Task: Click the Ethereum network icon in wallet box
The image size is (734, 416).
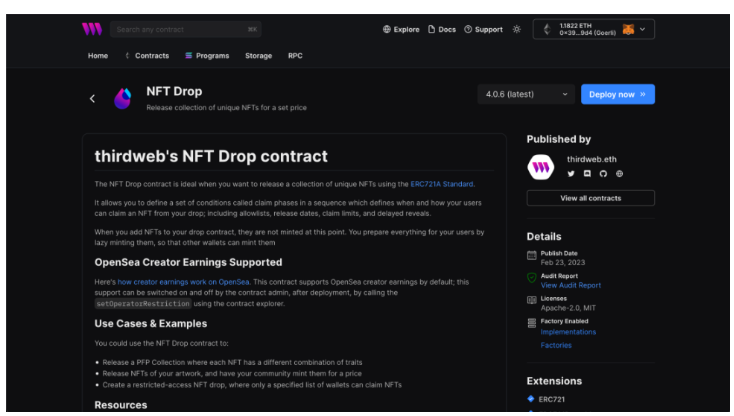Action: coord(547,29)
